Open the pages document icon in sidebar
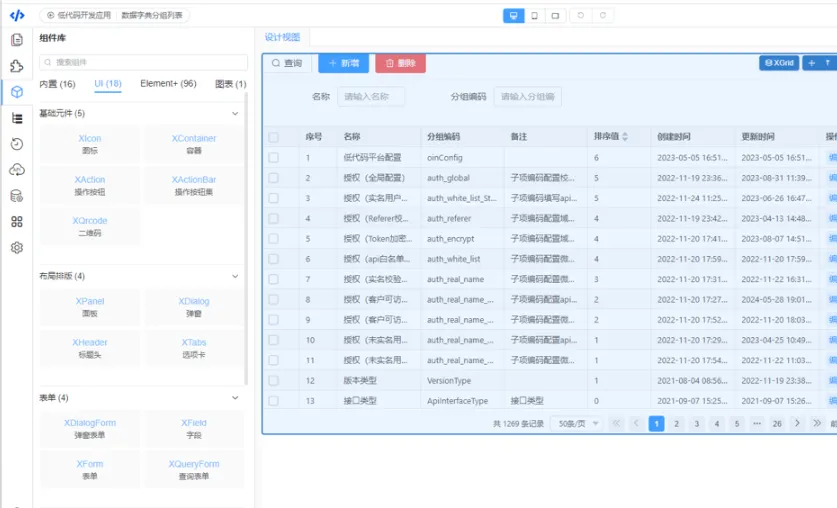The height and width of the screenshot is (508, 837). click(17, 40)
